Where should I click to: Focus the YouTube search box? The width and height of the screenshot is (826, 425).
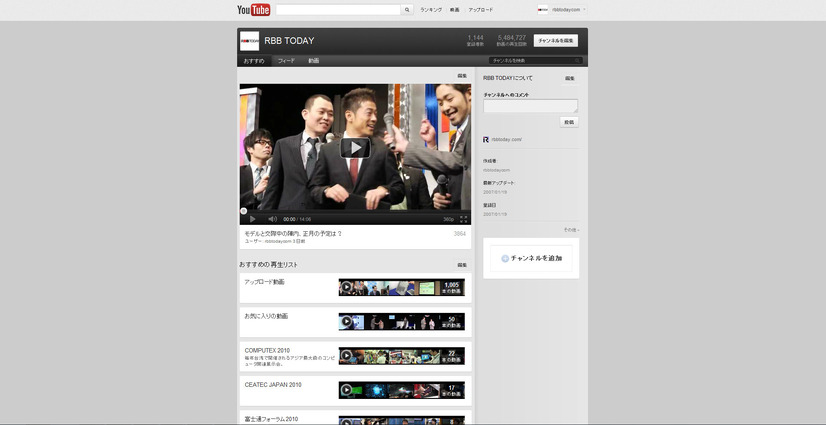(338, 9)
